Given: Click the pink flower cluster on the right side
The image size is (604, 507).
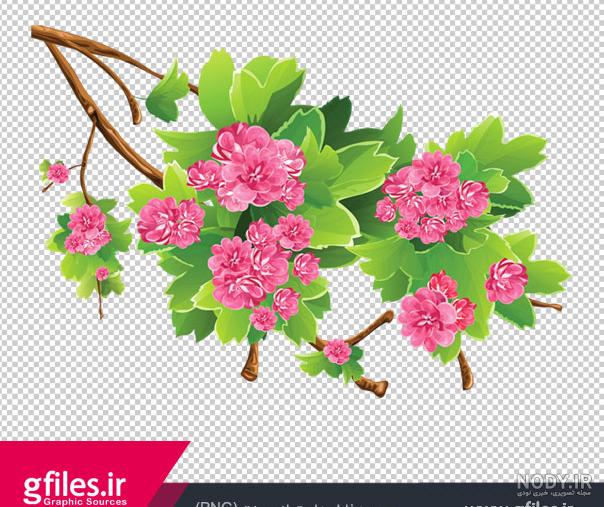Looking at the screenshot, I should (433, 197).
